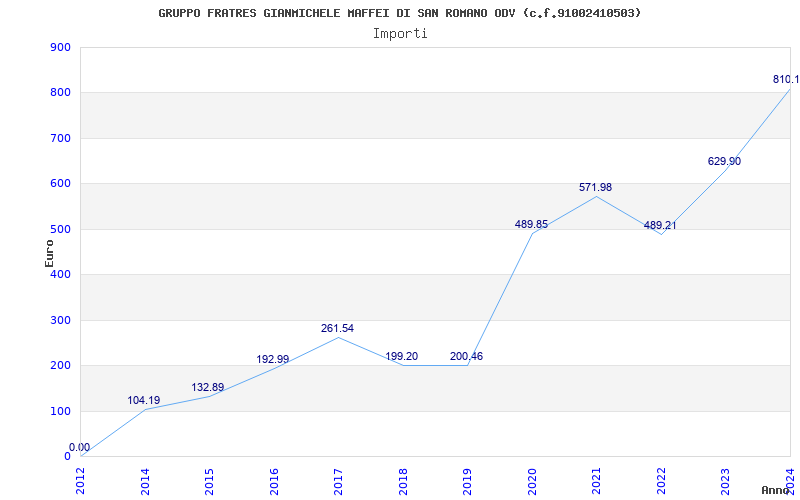Click the 2015 year tick label
The width and height of the screenshot is (800, 500).
pos(209,480)
